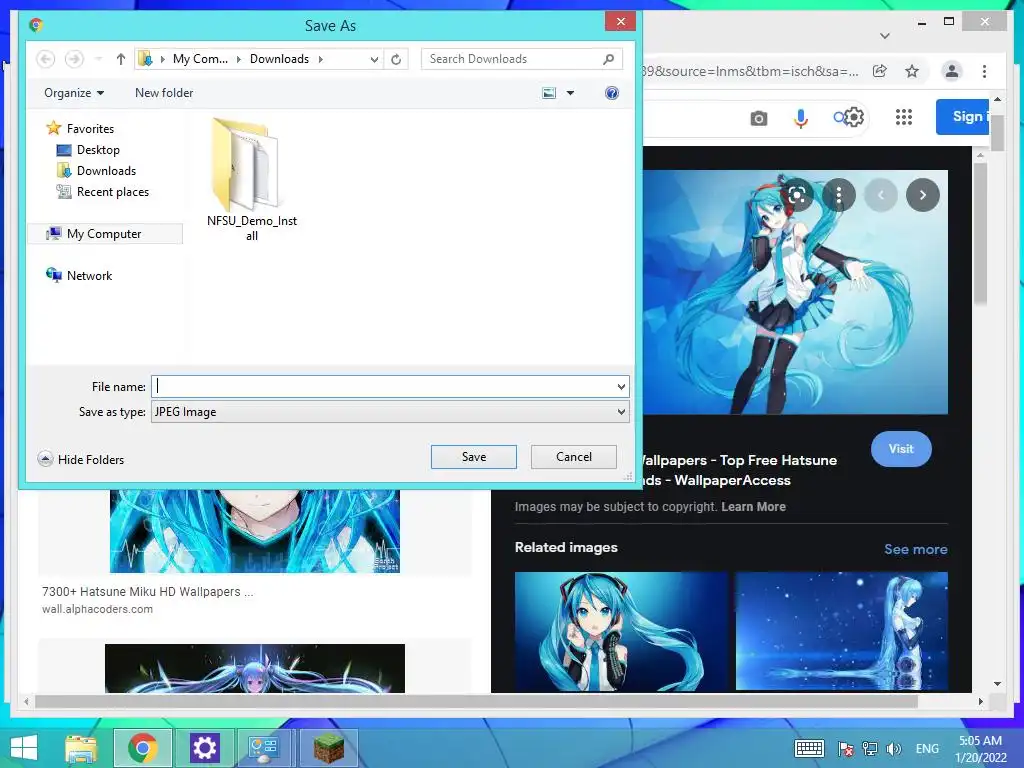This screenshot has width=1024, height=768.
Task: Collapse with Hide Folders
Action: point(81,459)
